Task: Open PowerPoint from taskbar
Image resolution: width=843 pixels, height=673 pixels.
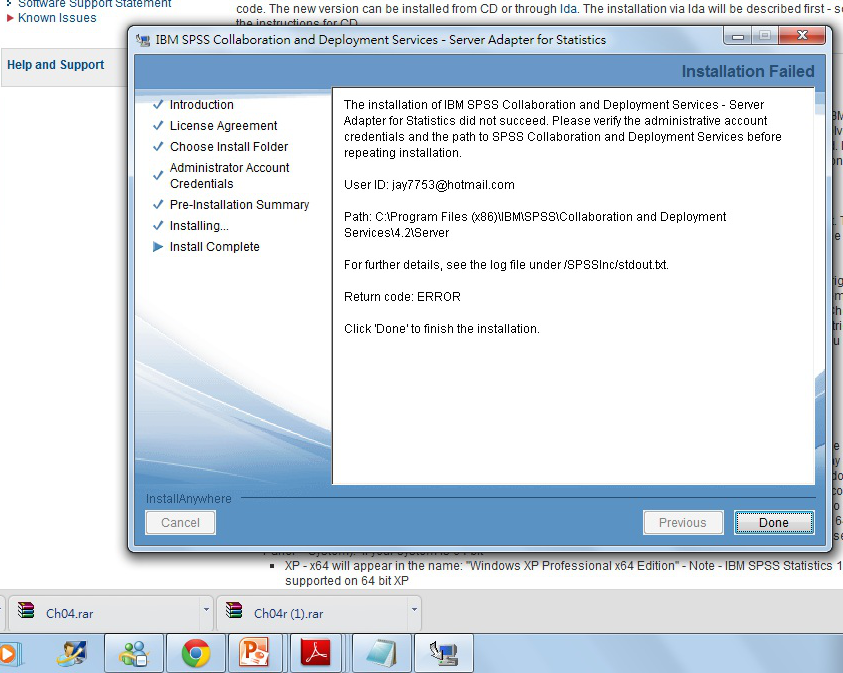Action: 254,653
